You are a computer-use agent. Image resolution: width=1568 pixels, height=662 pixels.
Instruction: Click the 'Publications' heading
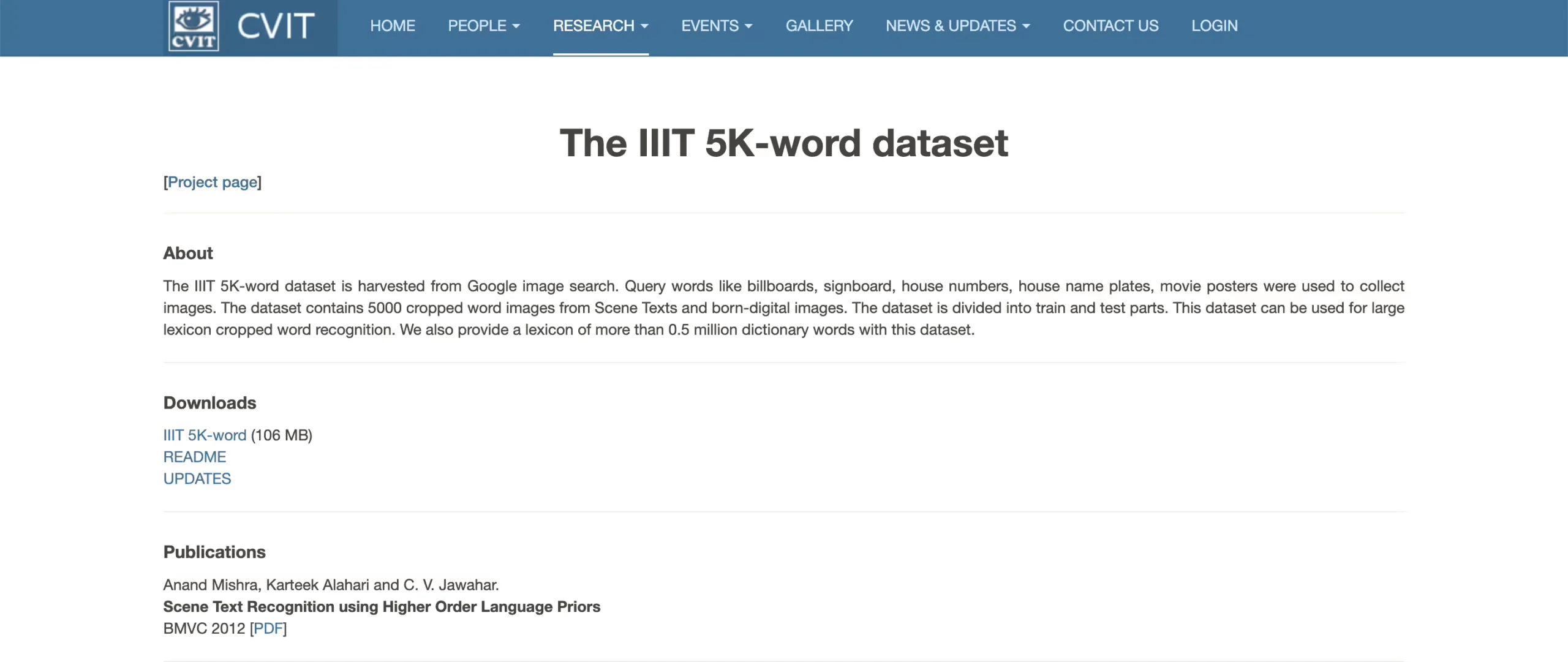(x=214, y=552)
